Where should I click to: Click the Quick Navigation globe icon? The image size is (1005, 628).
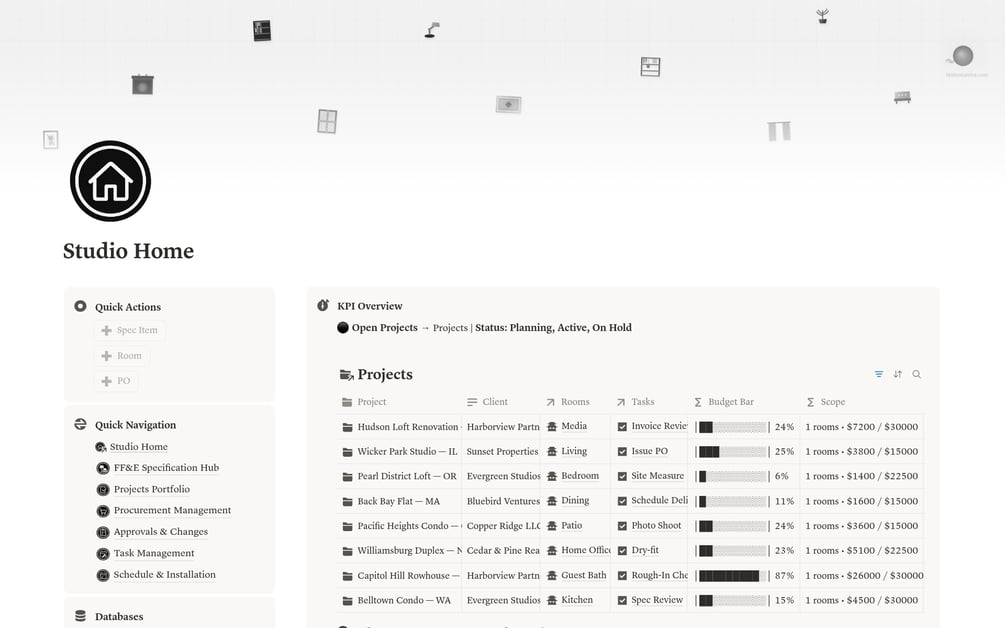tap(80, 424)
